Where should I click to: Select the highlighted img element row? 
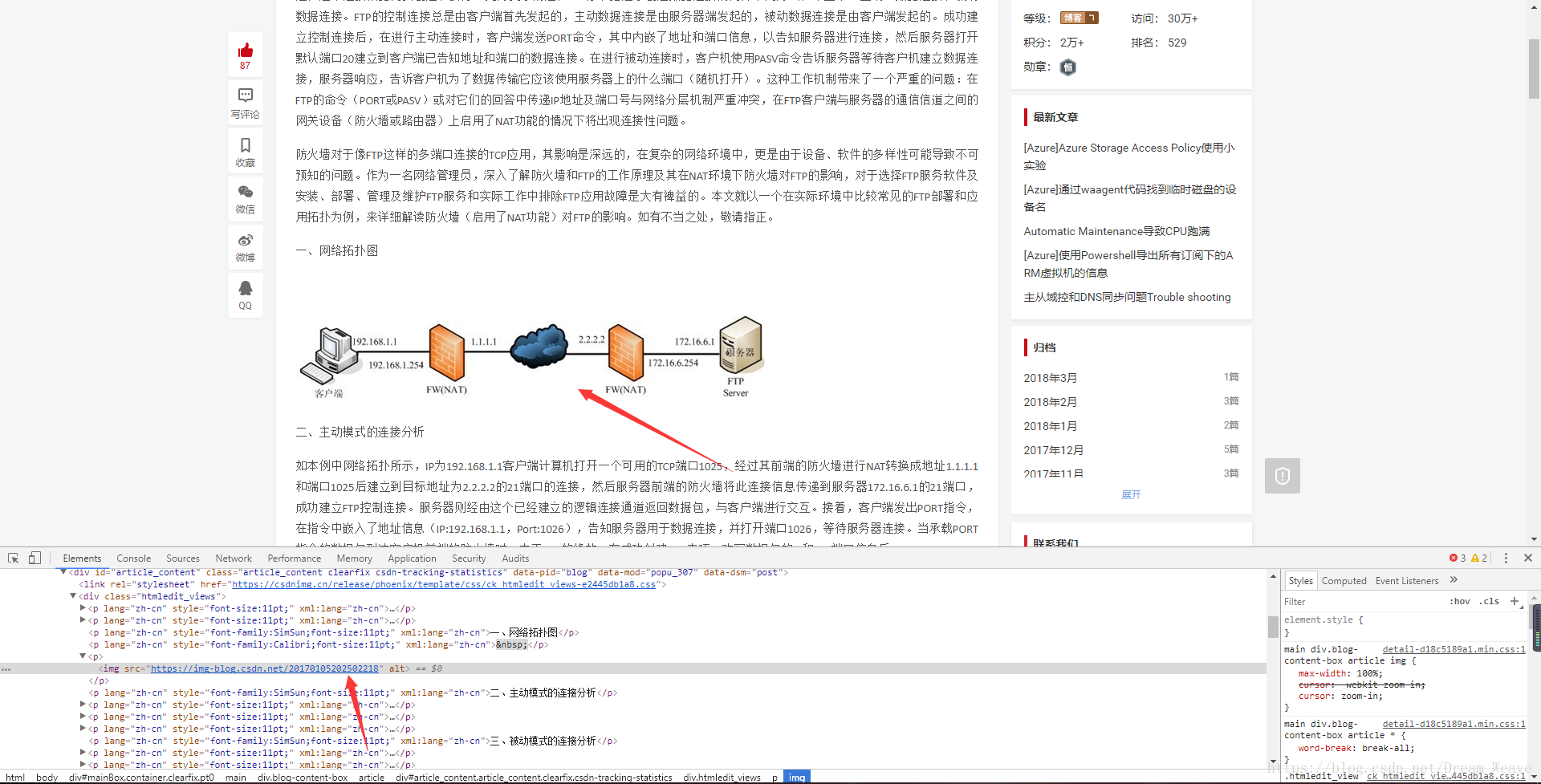coord(633,668)
